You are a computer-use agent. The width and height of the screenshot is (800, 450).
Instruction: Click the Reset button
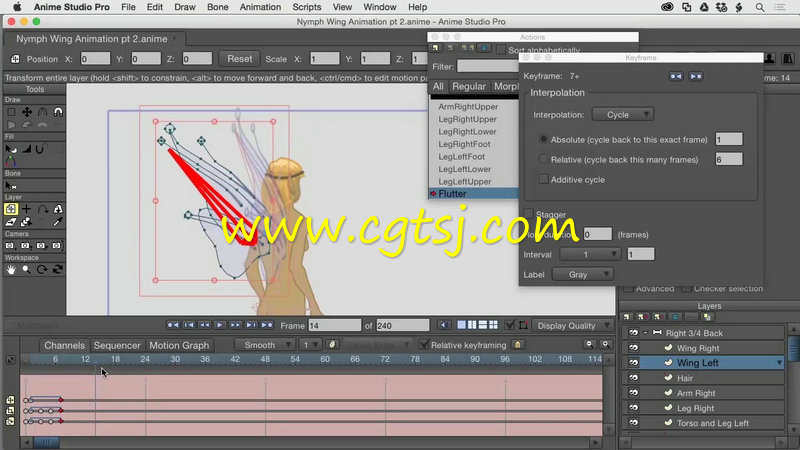[x=240, y=59]
